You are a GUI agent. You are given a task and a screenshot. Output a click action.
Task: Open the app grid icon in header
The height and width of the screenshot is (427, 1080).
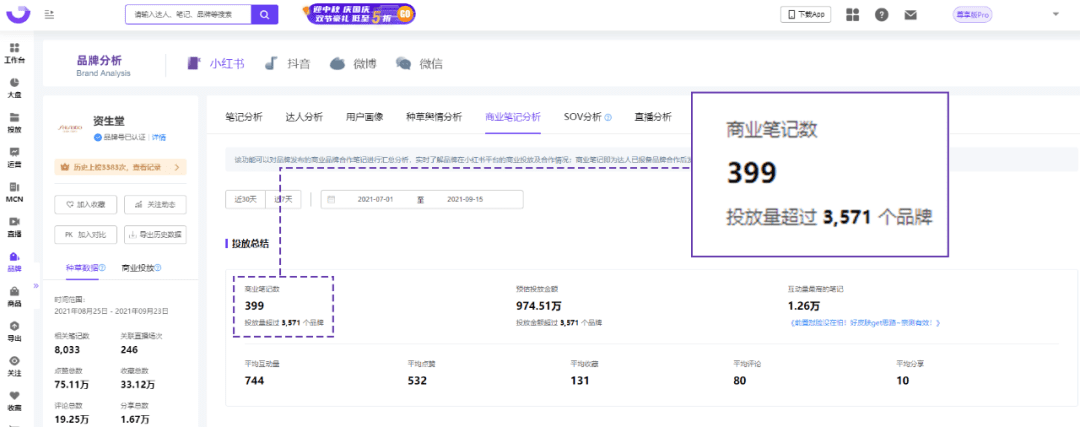tap(853, 14)
